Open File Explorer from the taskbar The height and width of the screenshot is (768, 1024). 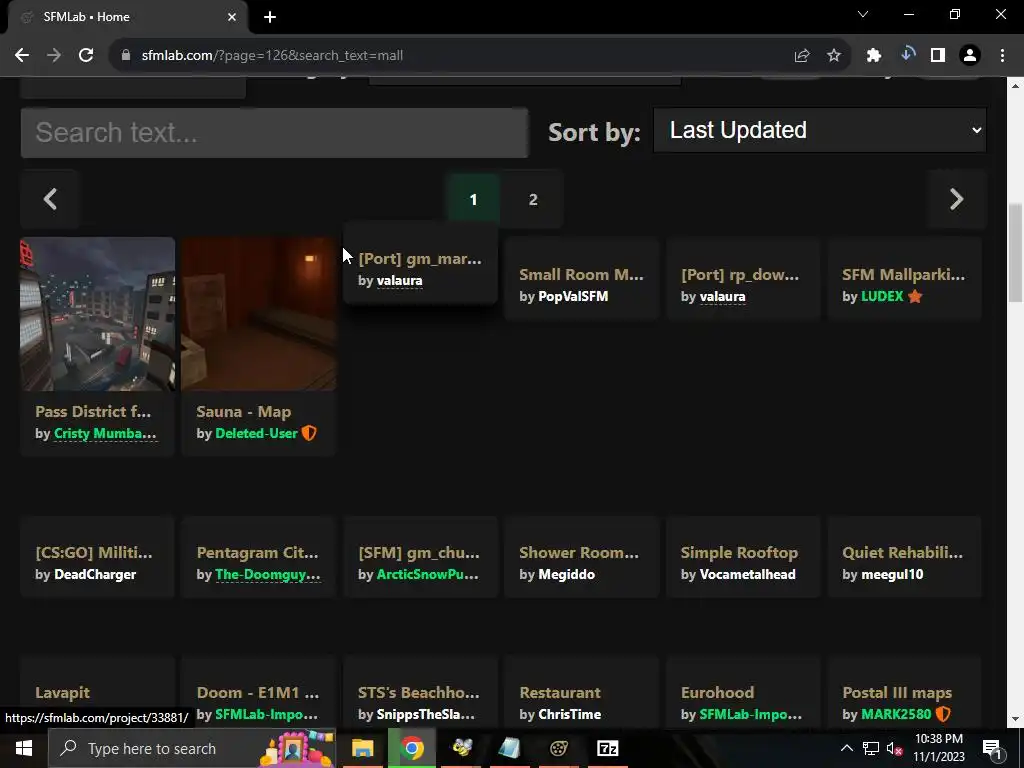tap(362, 748)
